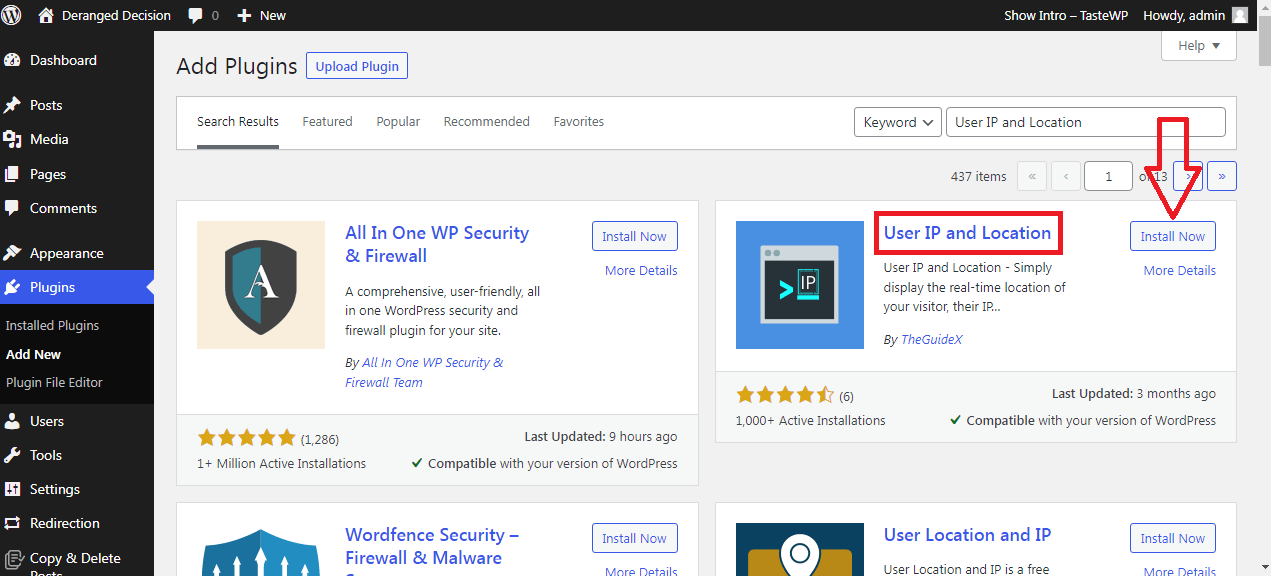Click the admin user avatar
The width and height of the screenshot is (1271, 576).
click(x=1239, y=15)
